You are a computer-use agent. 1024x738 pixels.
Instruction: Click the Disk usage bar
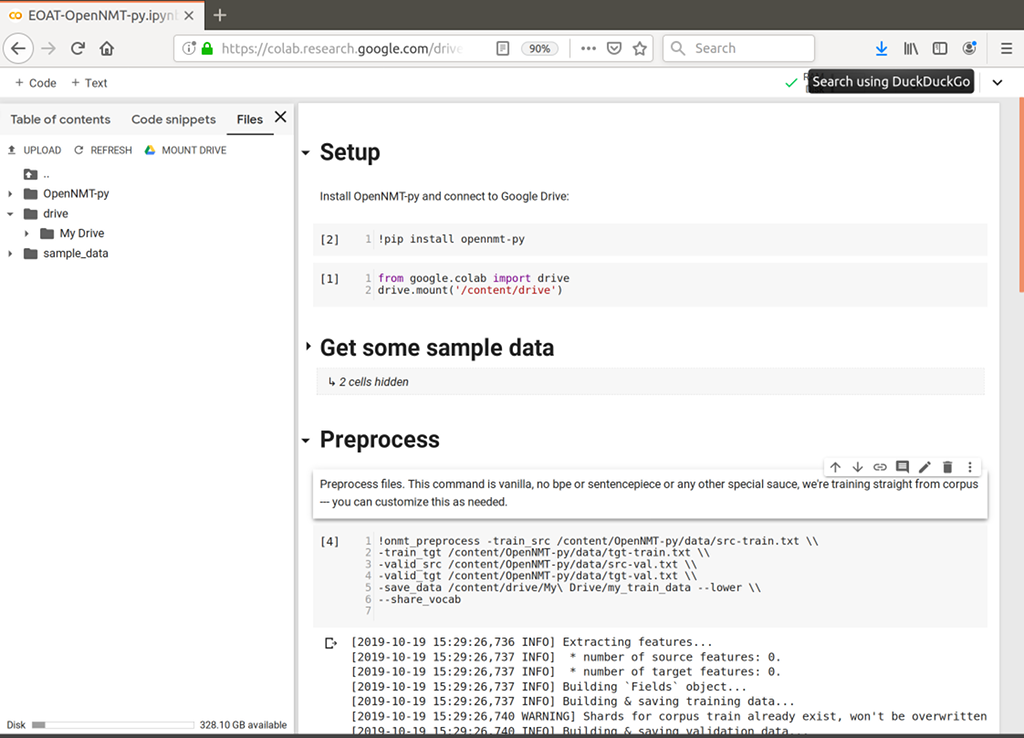point(113,725)
